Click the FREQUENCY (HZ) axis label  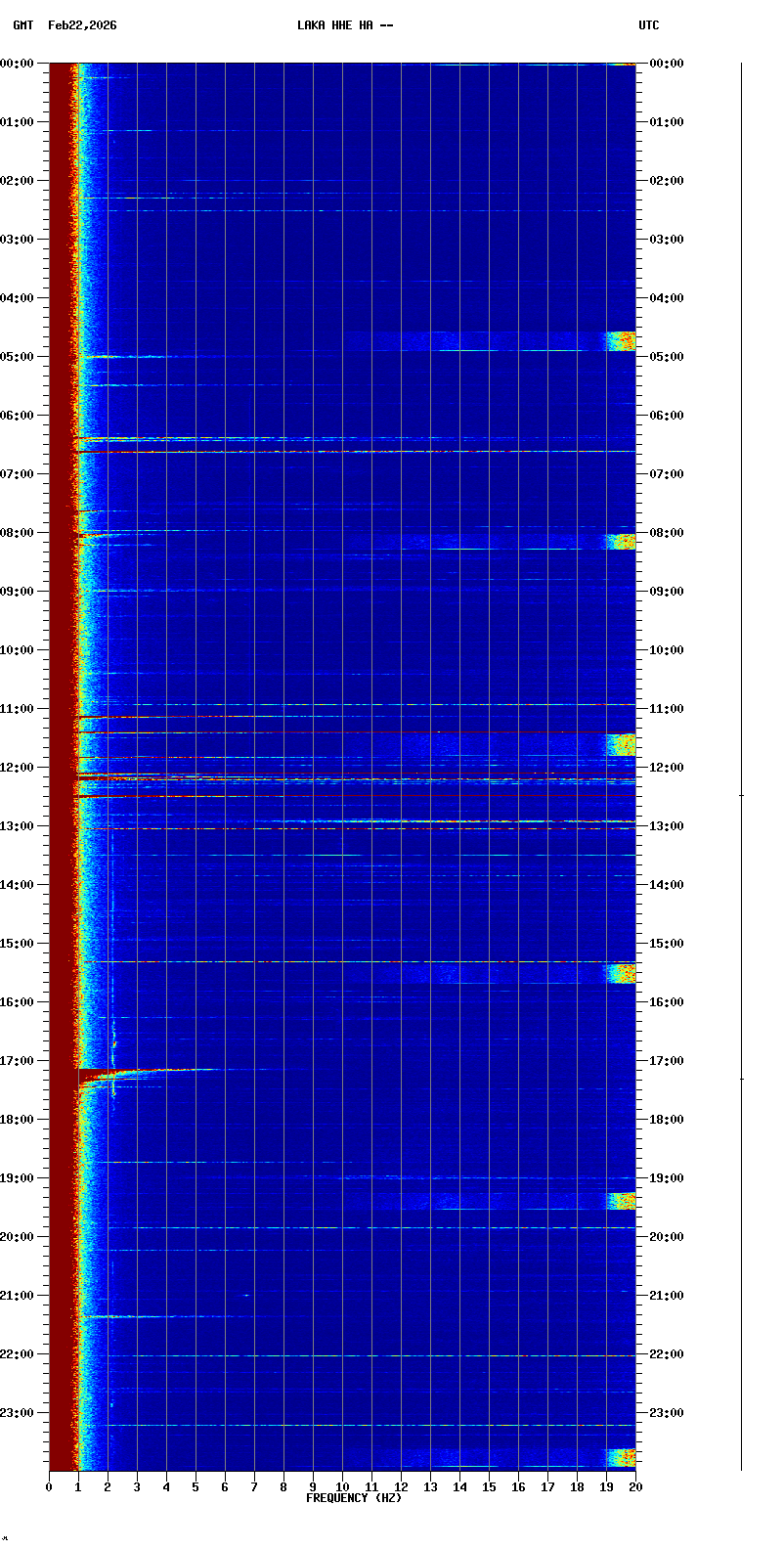[354, 1498]
